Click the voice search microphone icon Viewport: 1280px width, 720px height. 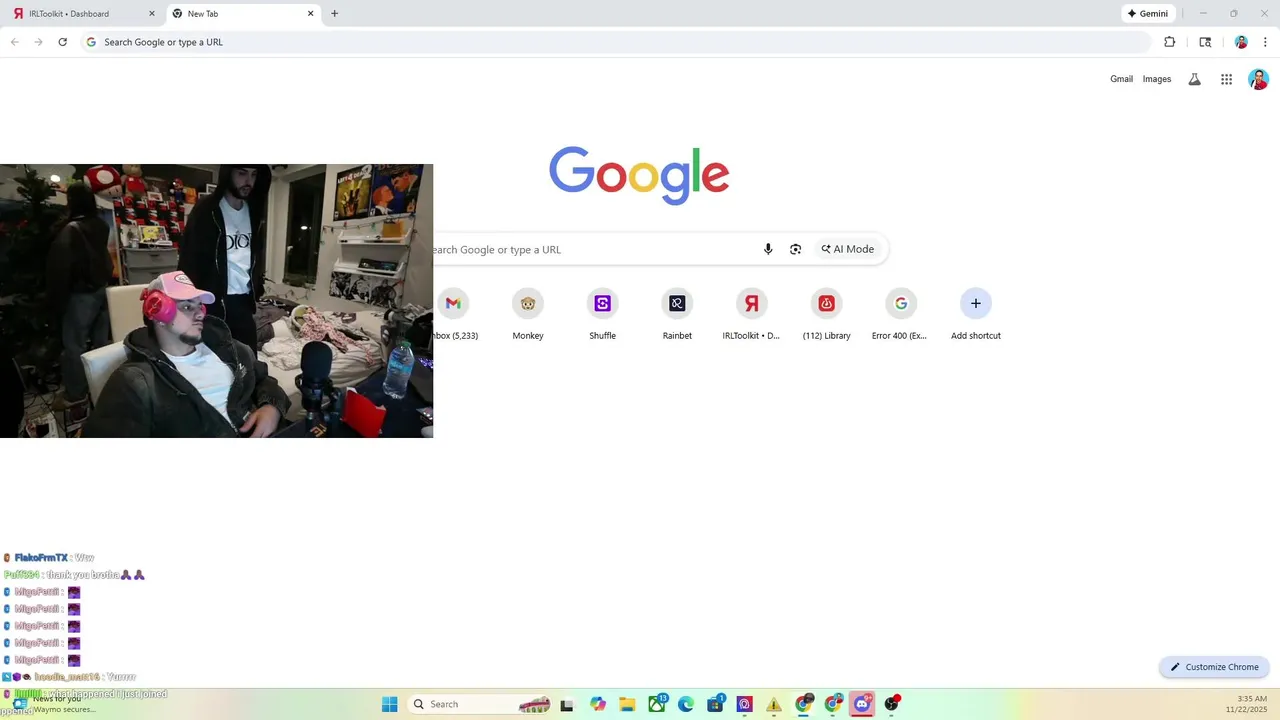click(x=768, y=249)
